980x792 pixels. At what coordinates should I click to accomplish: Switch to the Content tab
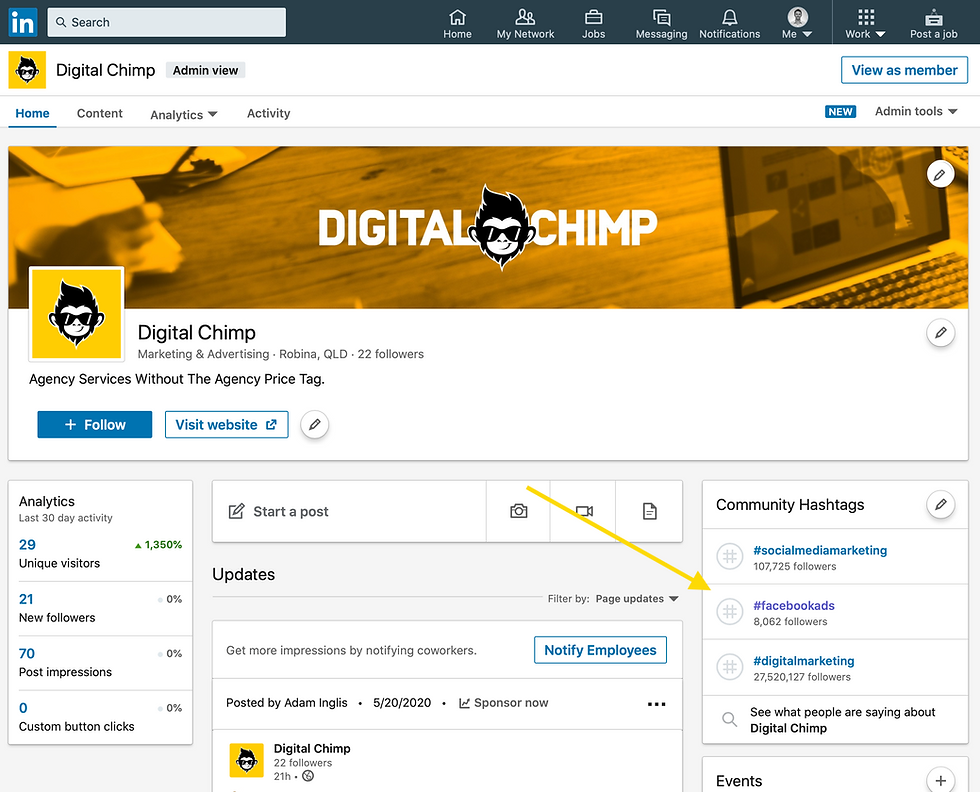(99, 113)
